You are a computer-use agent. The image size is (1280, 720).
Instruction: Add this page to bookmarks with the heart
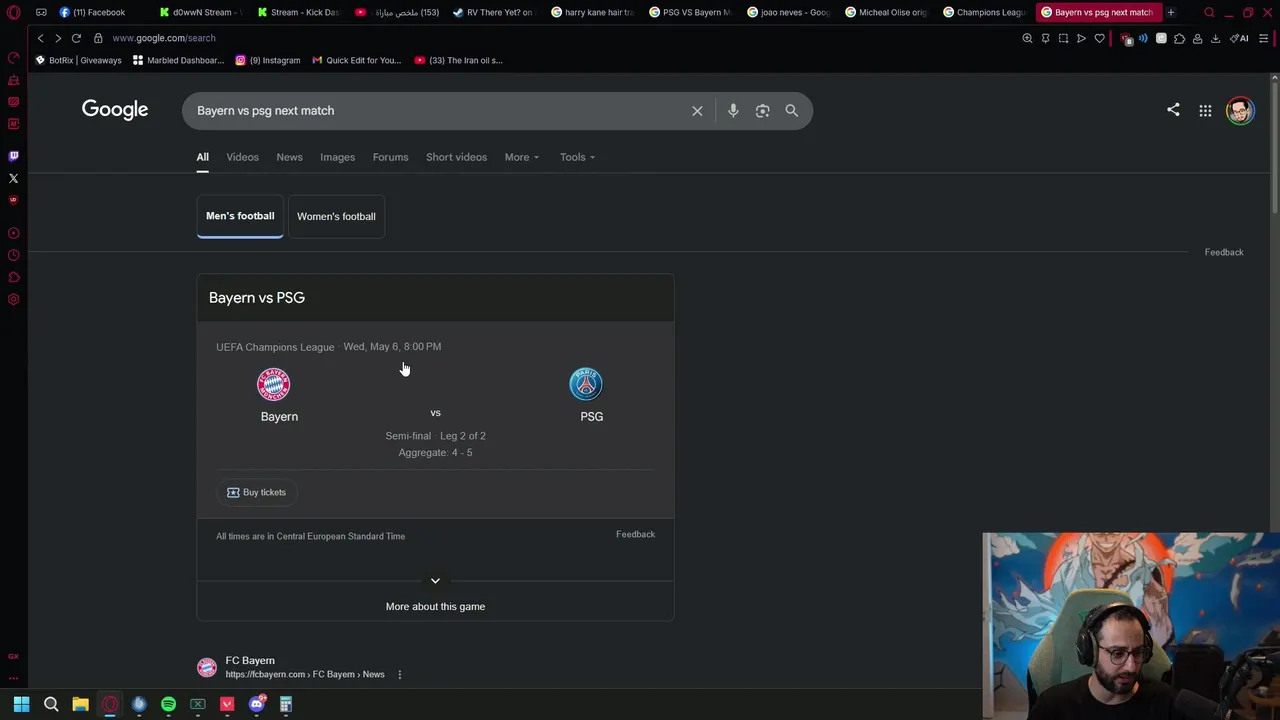click(1099, 38)
